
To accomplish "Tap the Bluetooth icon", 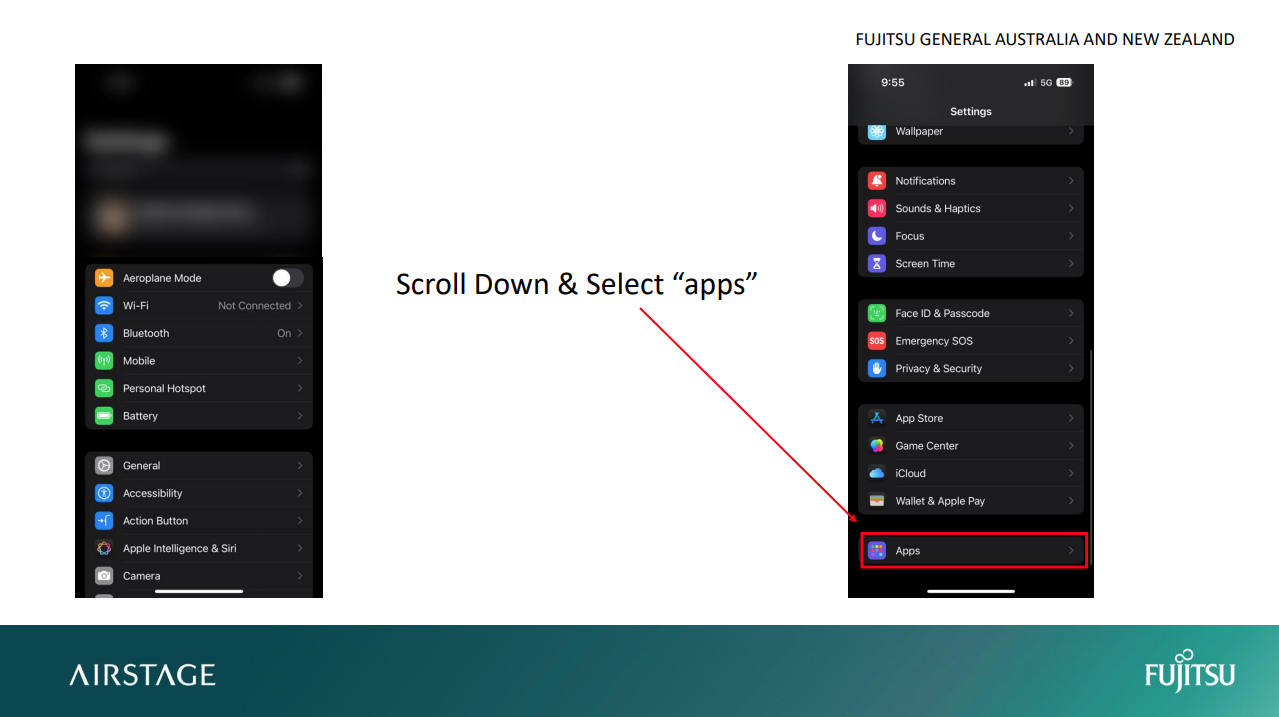I will pyautogui.click(x=104, y=333).
